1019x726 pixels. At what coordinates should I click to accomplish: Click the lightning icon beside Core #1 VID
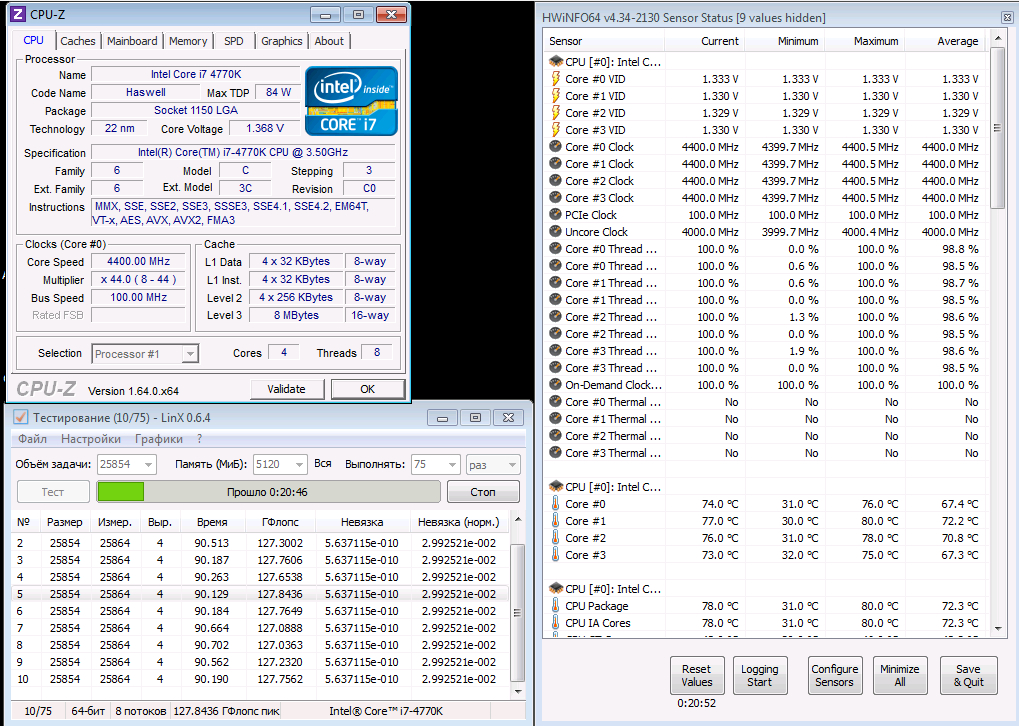[556, 96]
